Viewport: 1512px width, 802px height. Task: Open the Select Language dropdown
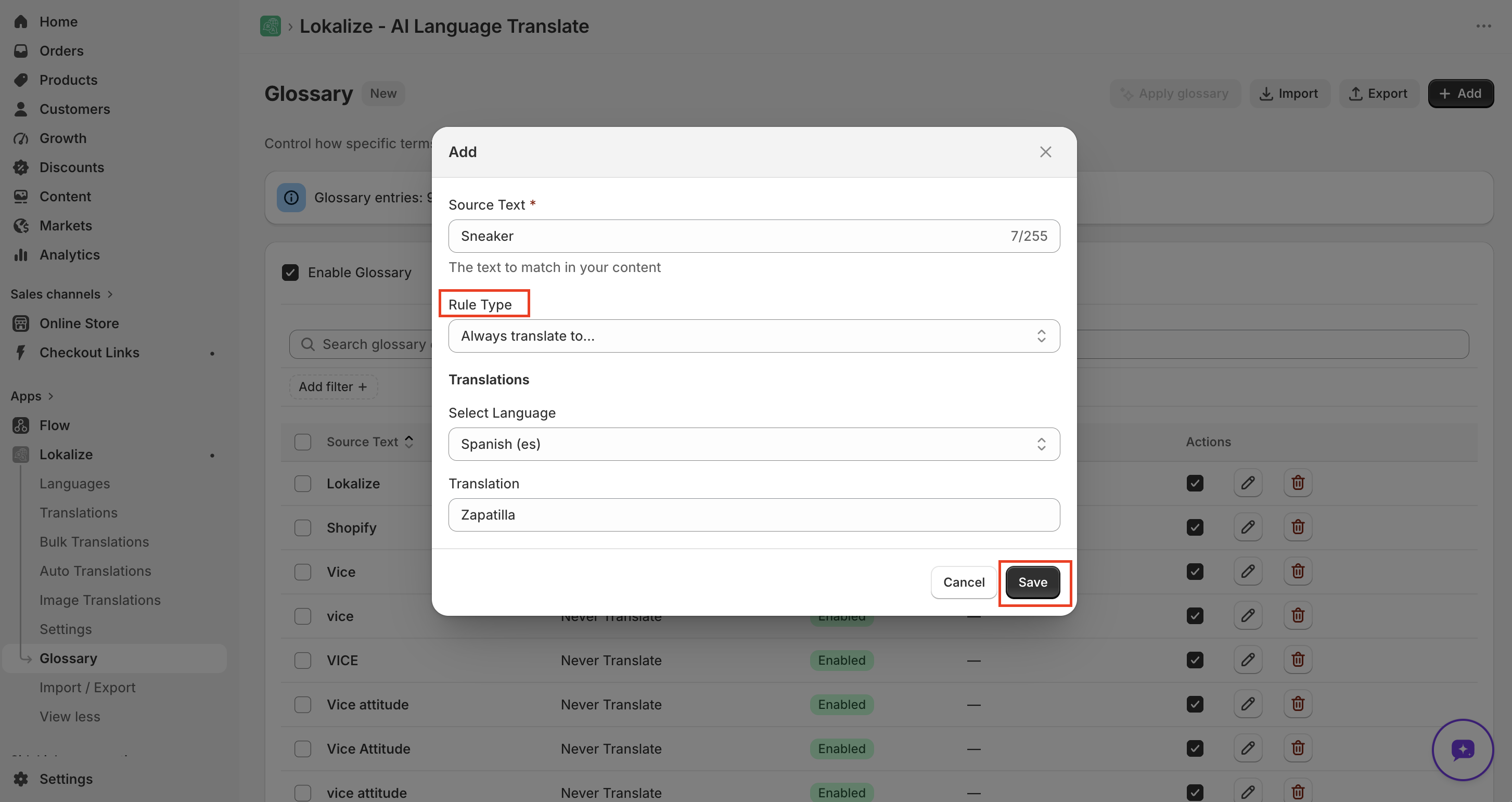click(754, 444)
